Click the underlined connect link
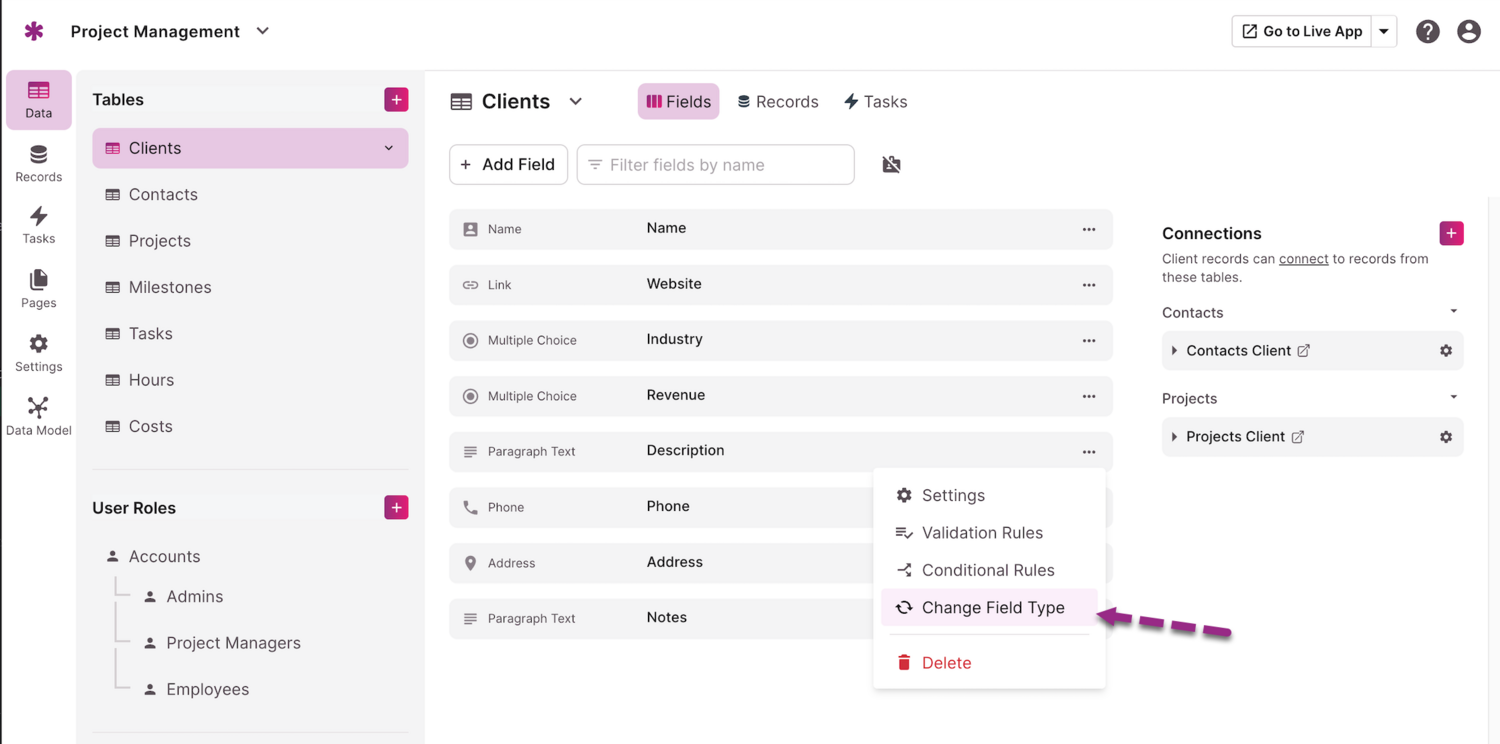1500x744 pixels. click(x=1303, y=259)
